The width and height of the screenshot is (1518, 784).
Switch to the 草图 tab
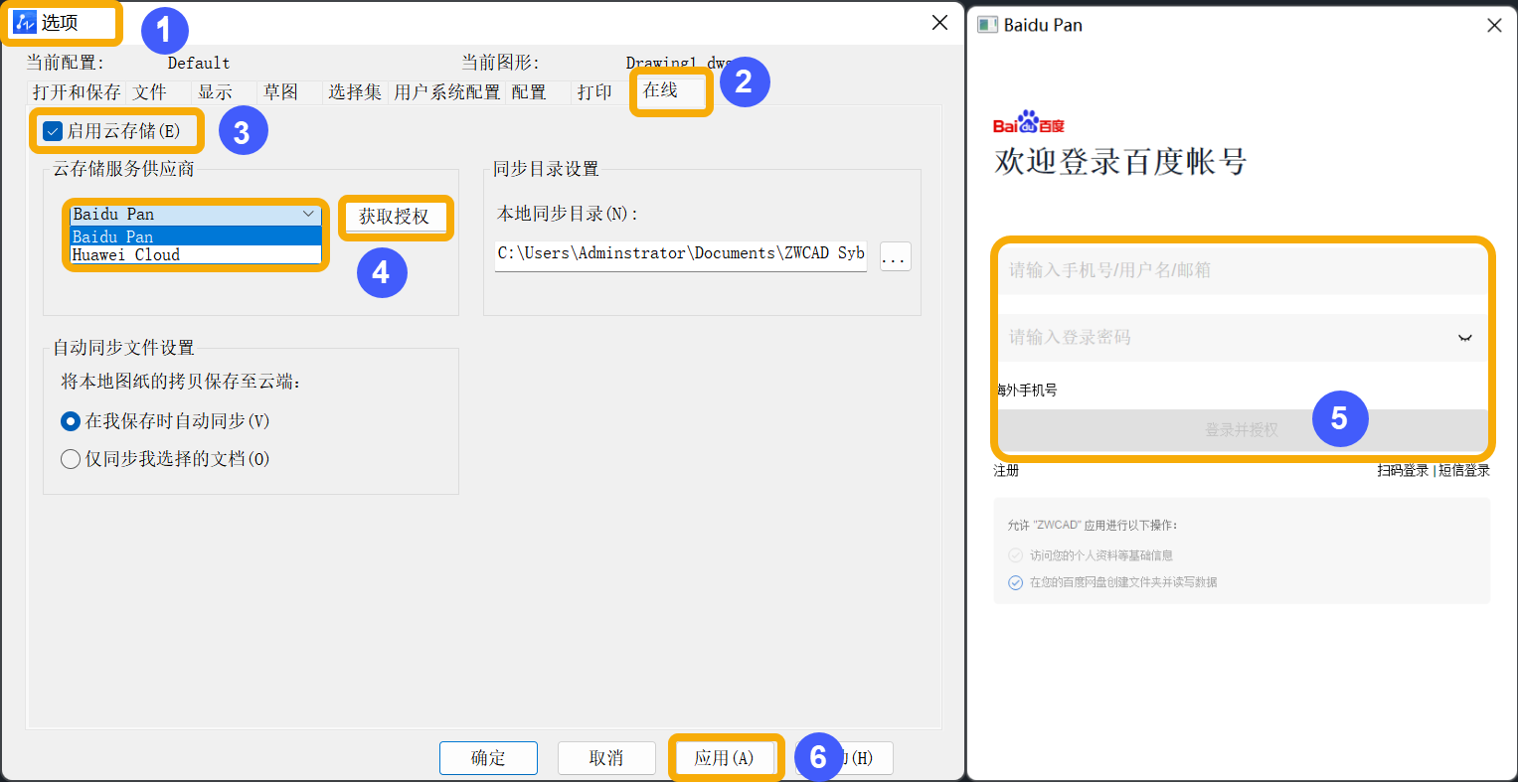point(280,92)
